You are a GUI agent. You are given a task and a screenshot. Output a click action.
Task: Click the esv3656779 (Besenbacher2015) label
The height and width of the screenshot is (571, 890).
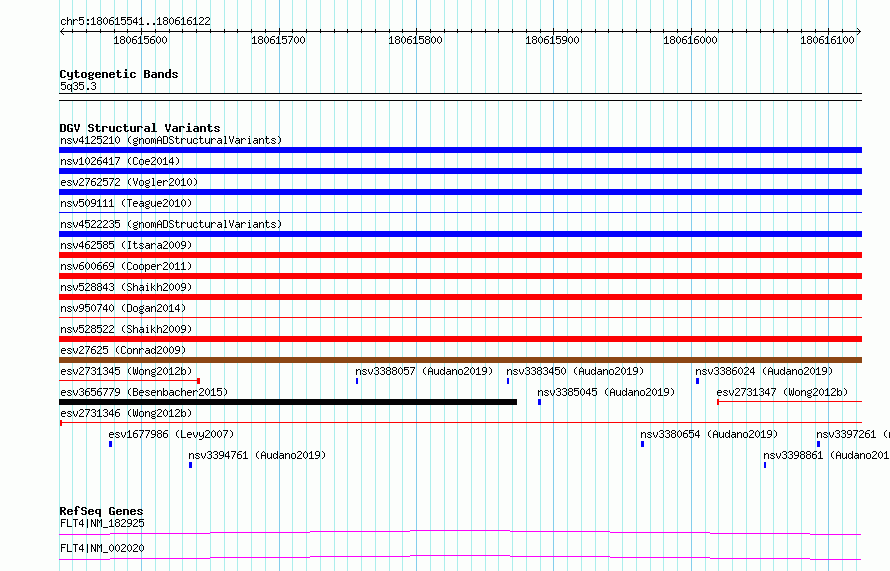coord(144,392)
